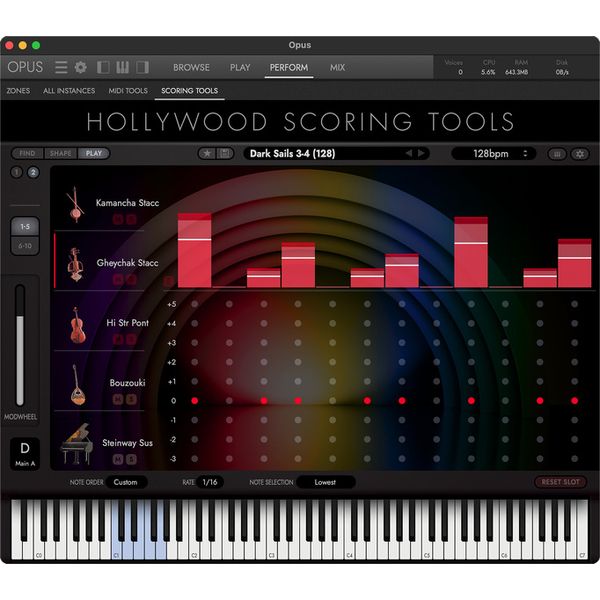Click the save preset disk icon
The height and width of the screenshot is (600, 600).
coord(225,154)
